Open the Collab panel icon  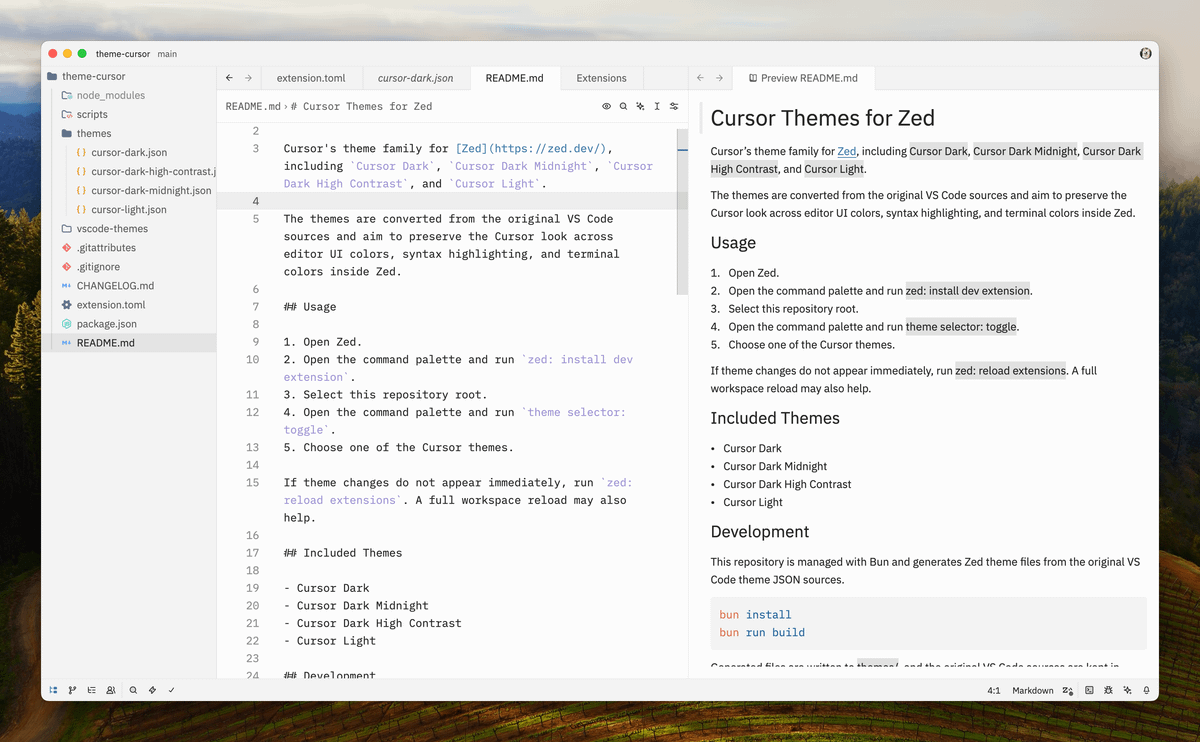tap(111, 690)
